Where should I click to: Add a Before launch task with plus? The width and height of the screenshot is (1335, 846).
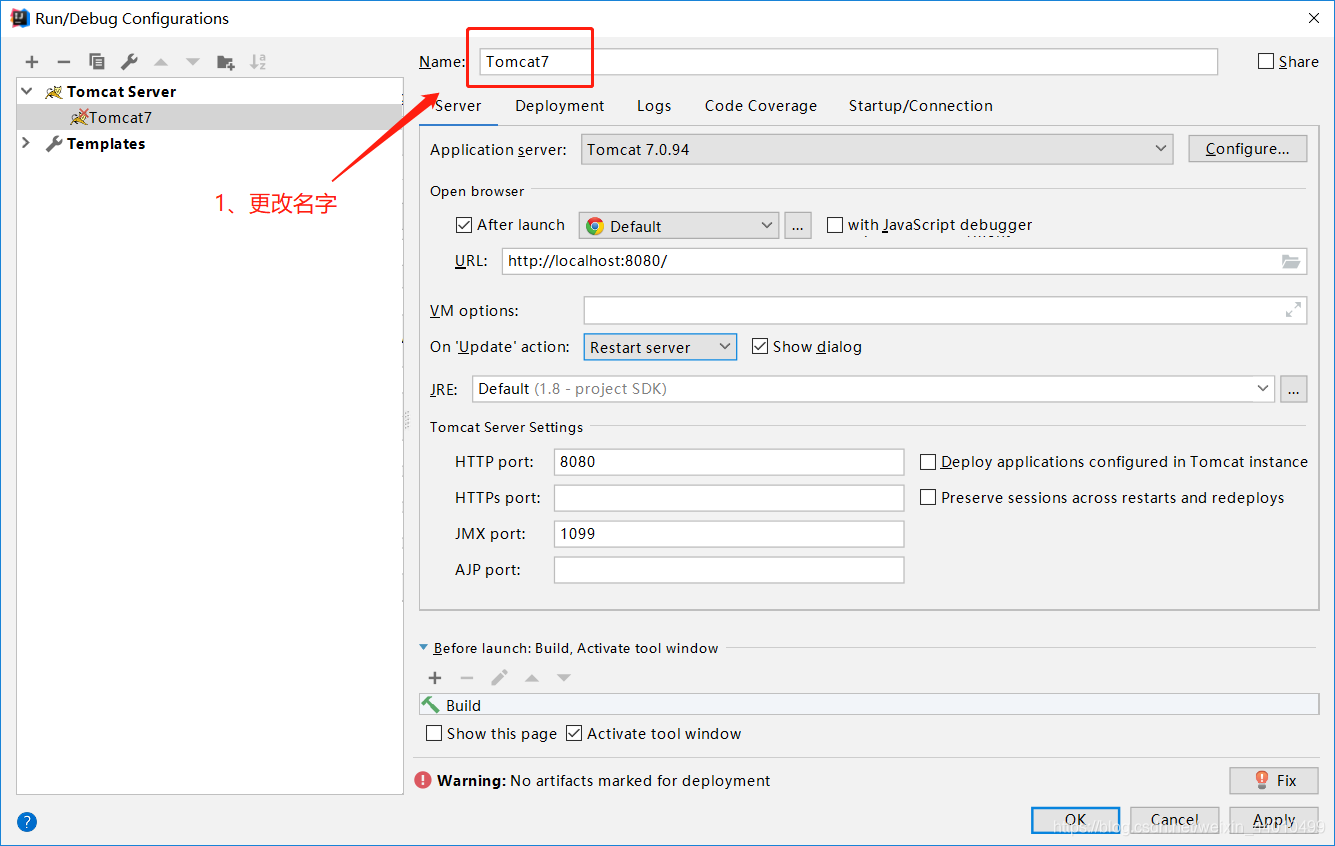[x=435, y=678]
